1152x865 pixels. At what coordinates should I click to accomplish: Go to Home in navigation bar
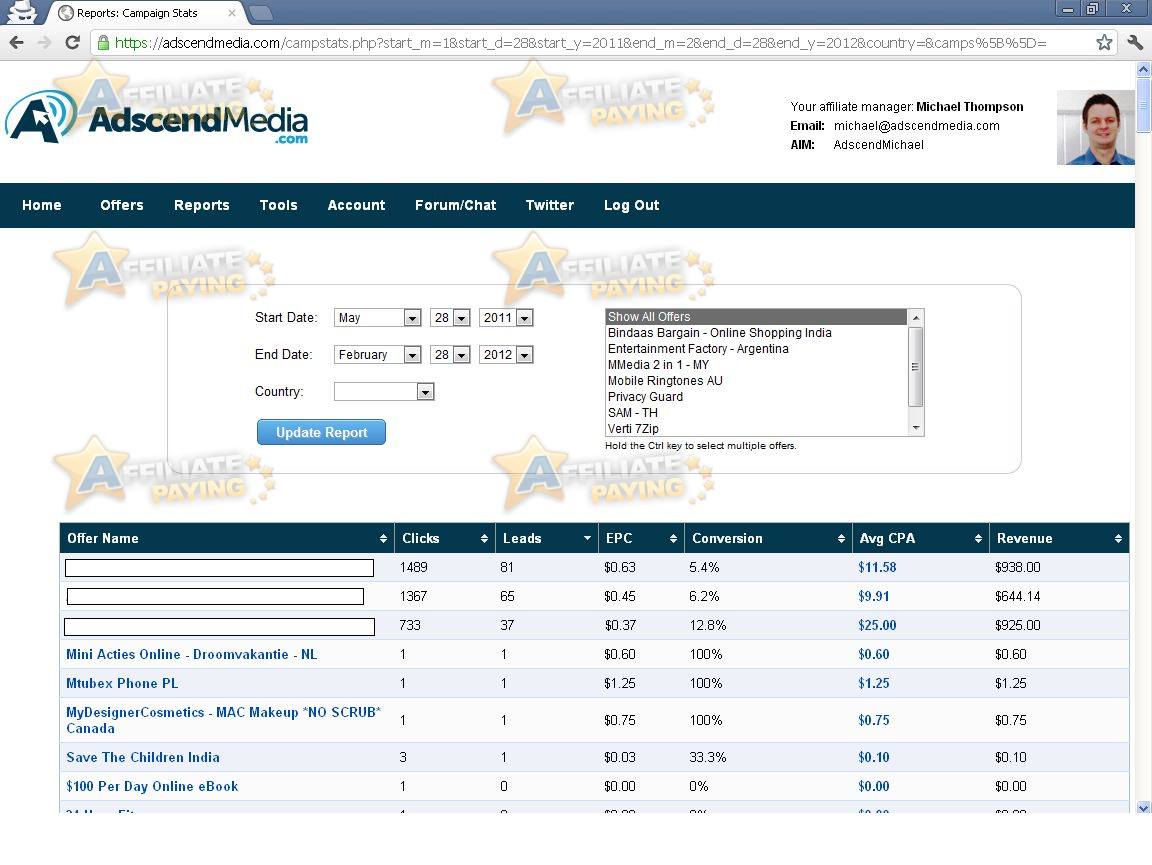click(42, 205)
